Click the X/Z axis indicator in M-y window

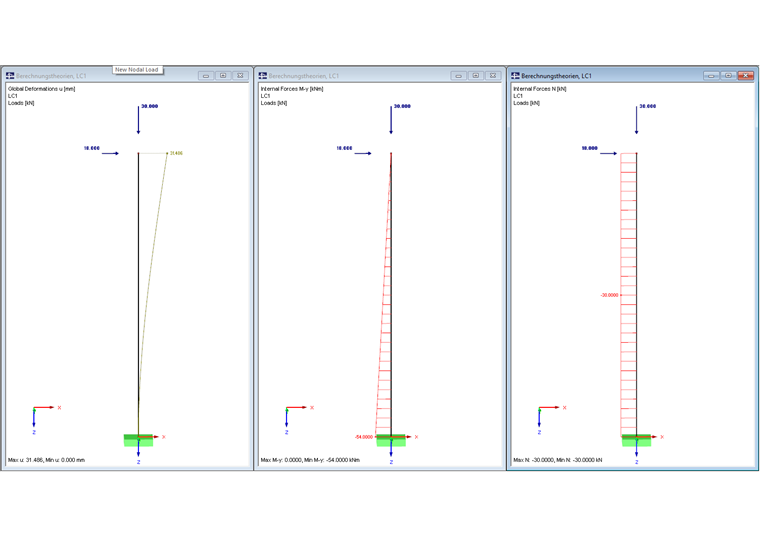(298, 419)
